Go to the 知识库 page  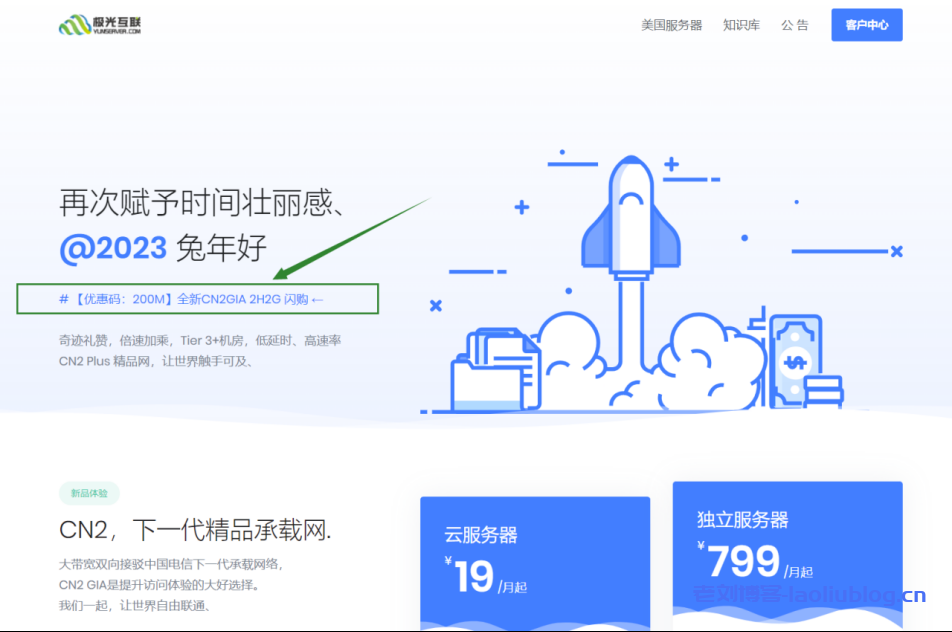point(741,25)
